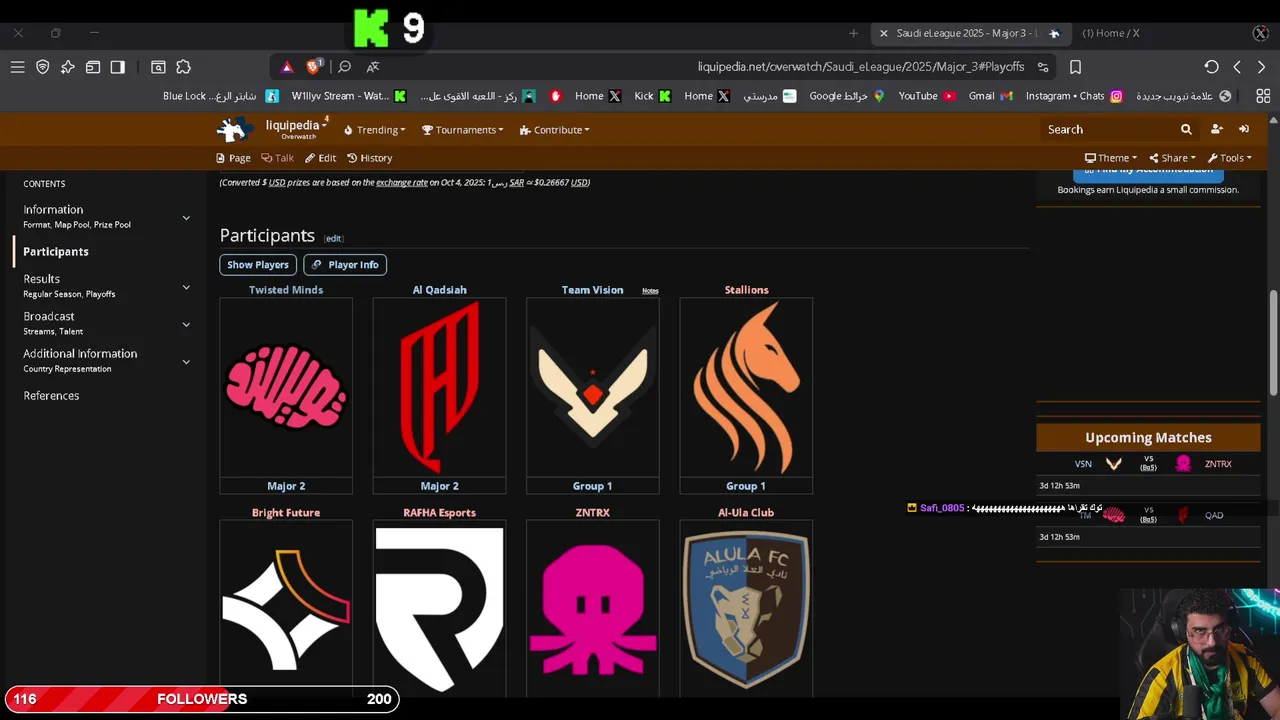Open the Al Qadsiah team name link

439,290
